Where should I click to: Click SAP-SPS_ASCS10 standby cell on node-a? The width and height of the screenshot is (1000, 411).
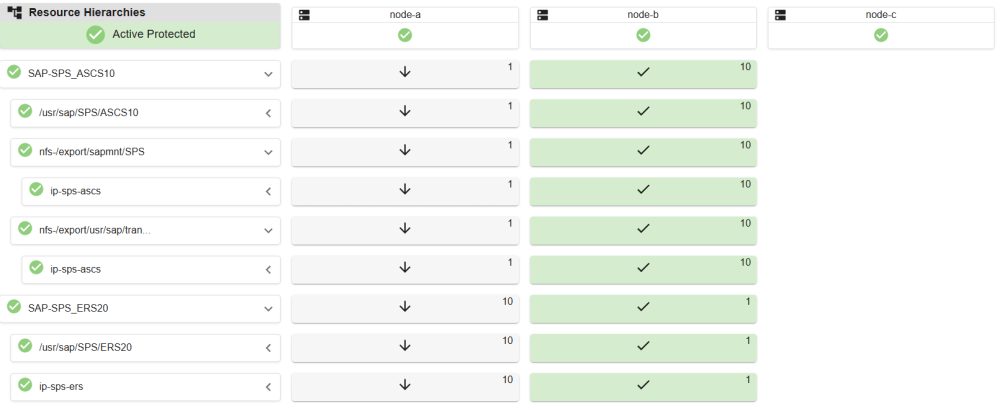pyautogui.click(x=405, y=74)
